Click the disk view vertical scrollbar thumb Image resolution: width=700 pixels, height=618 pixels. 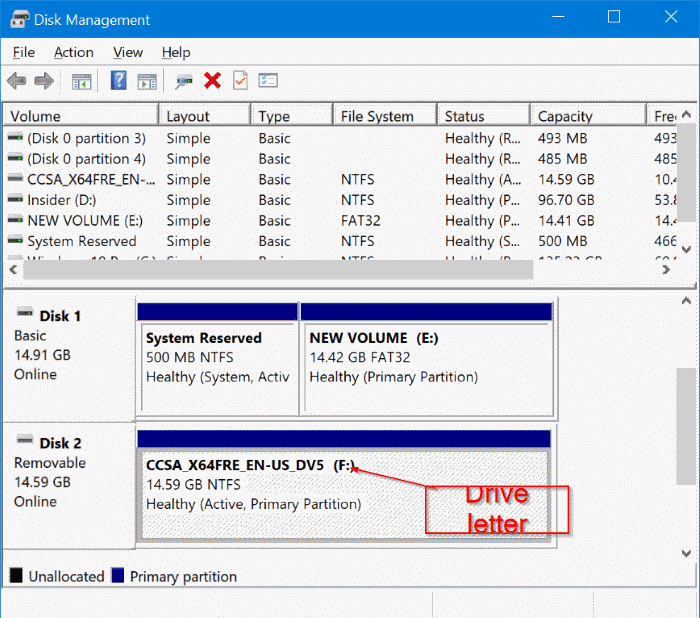pos(686,426)
